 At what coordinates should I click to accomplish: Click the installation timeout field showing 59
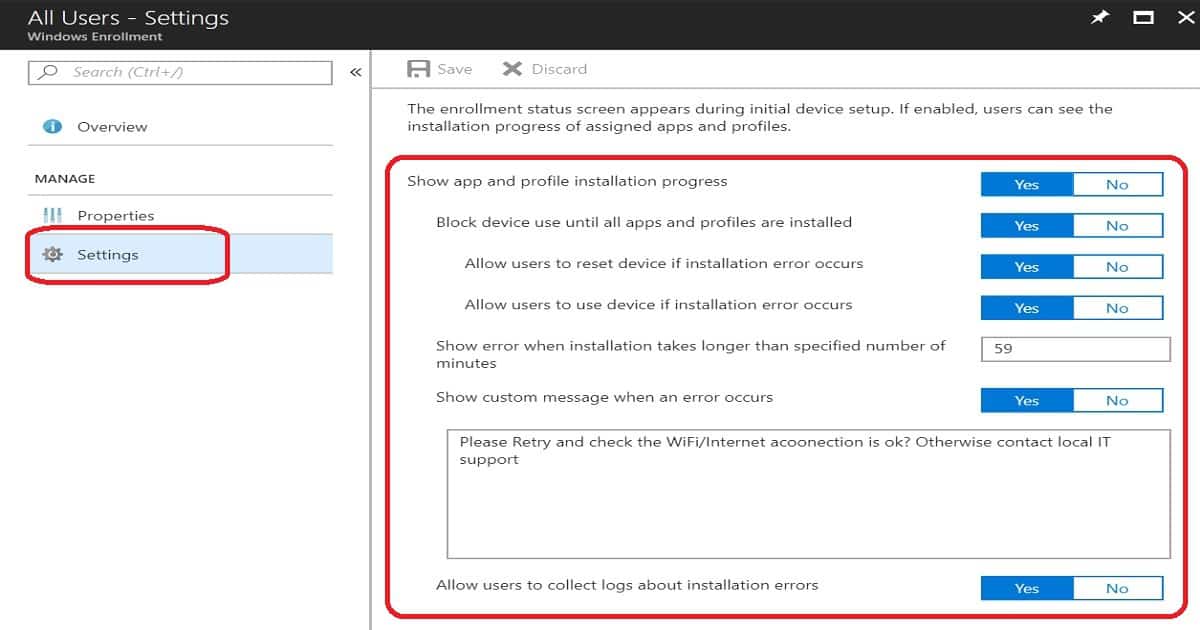pos(1075,348)
